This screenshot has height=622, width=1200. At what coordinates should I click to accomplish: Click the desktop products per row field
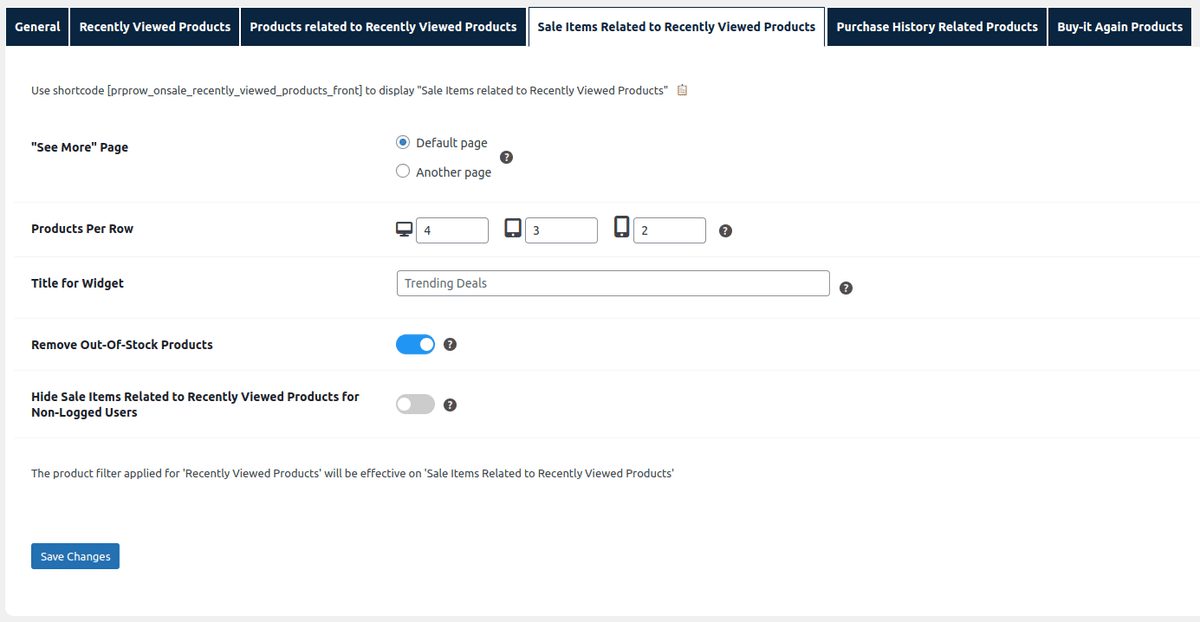[452, 230]
